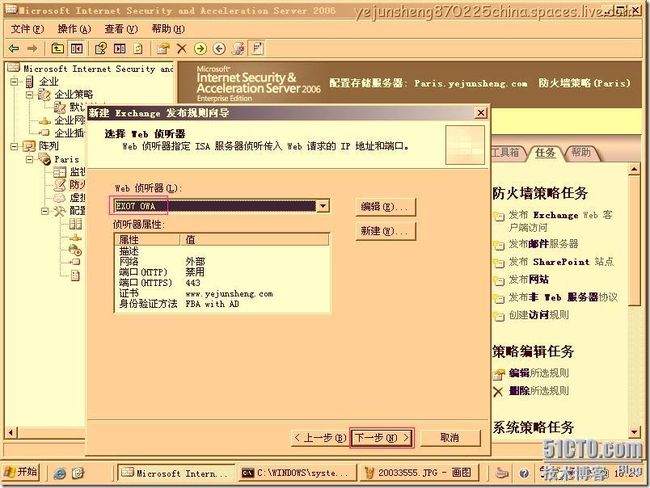This screenshot has height=488, width=650.
Task: Click the edit selected rule toolbar icon
Action: 162,49
